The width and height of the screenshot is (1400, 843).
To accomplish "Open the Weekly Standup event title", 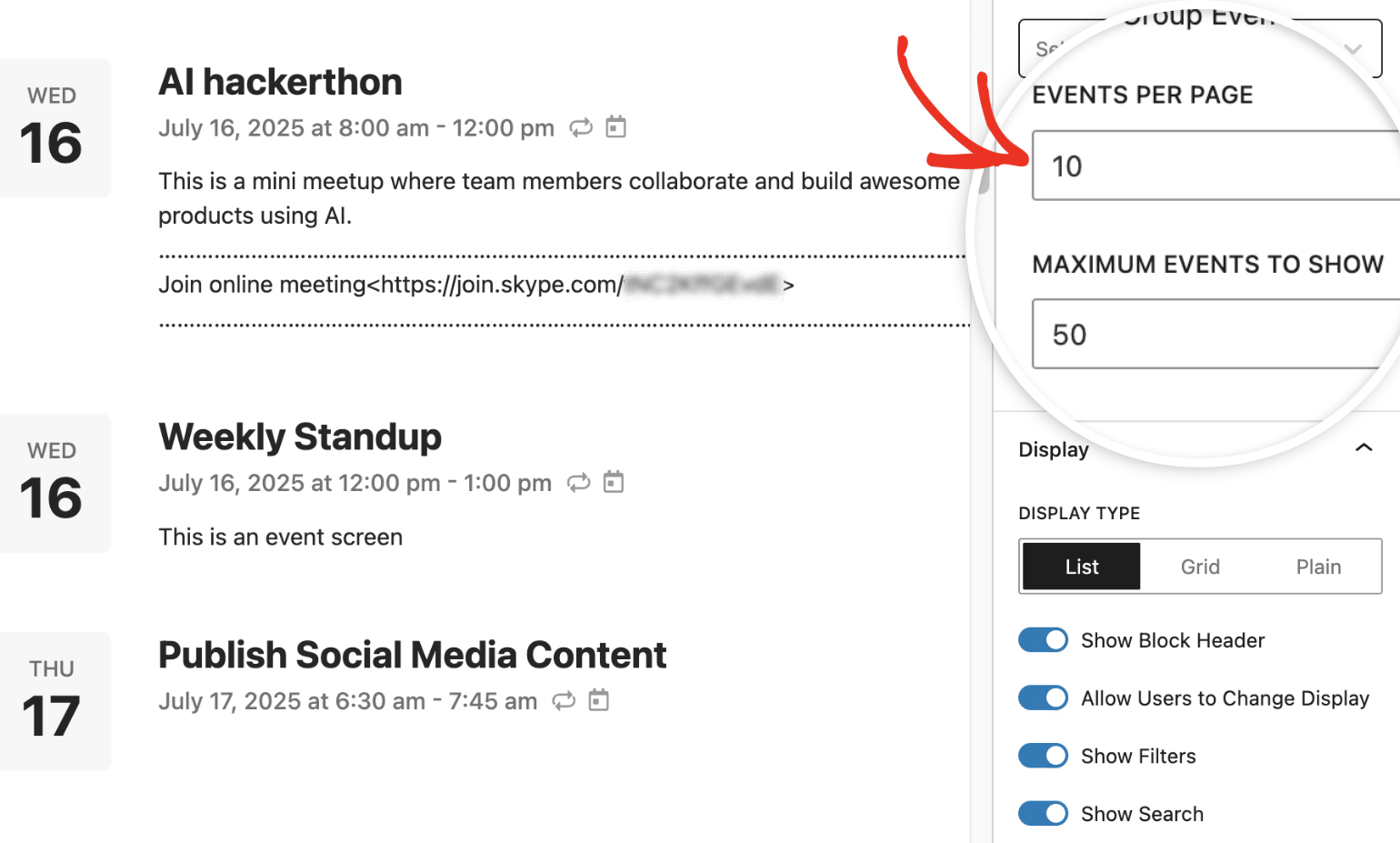I will coord(300,437).
